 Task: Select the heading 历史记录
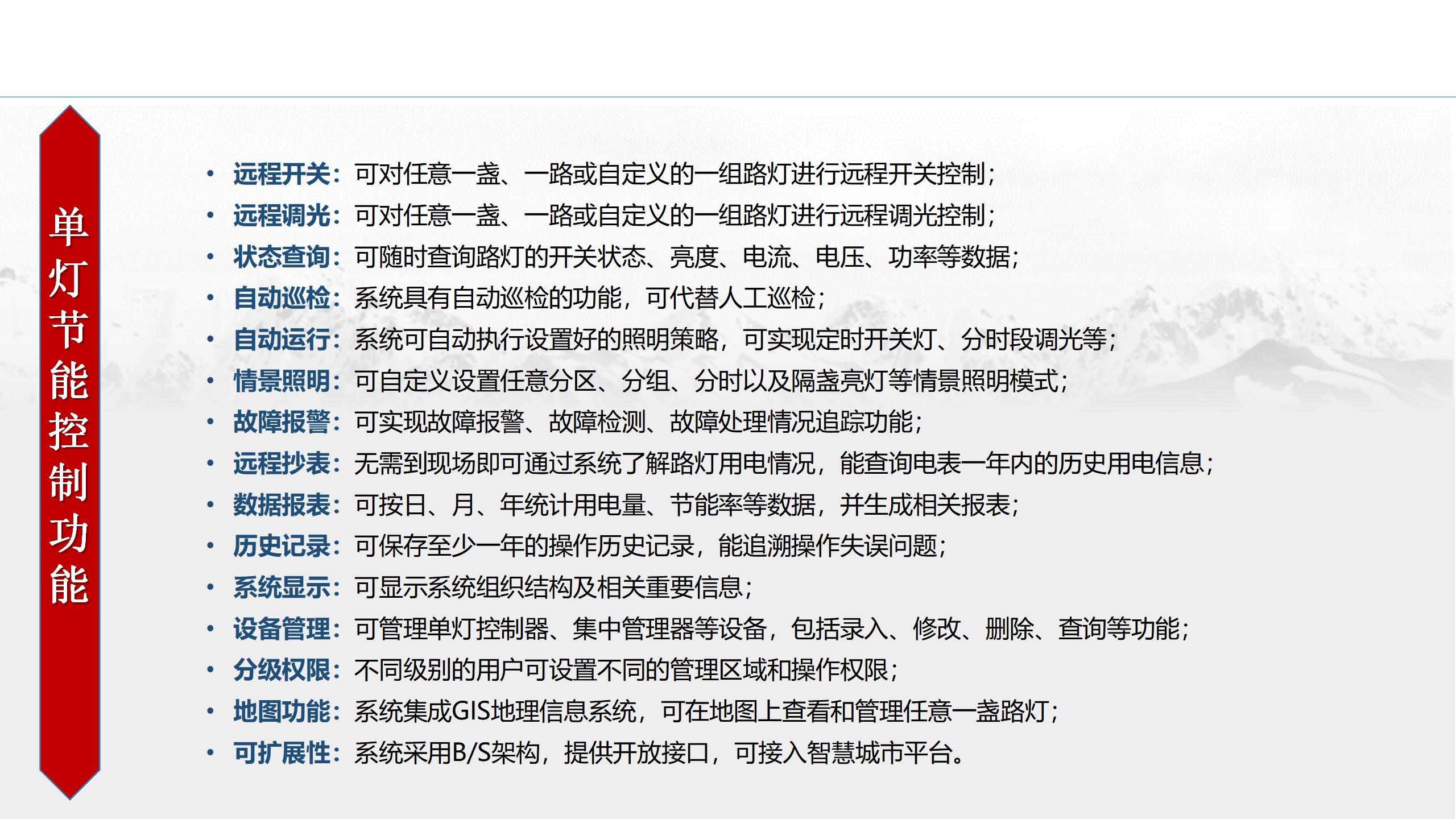pos(282,546)
